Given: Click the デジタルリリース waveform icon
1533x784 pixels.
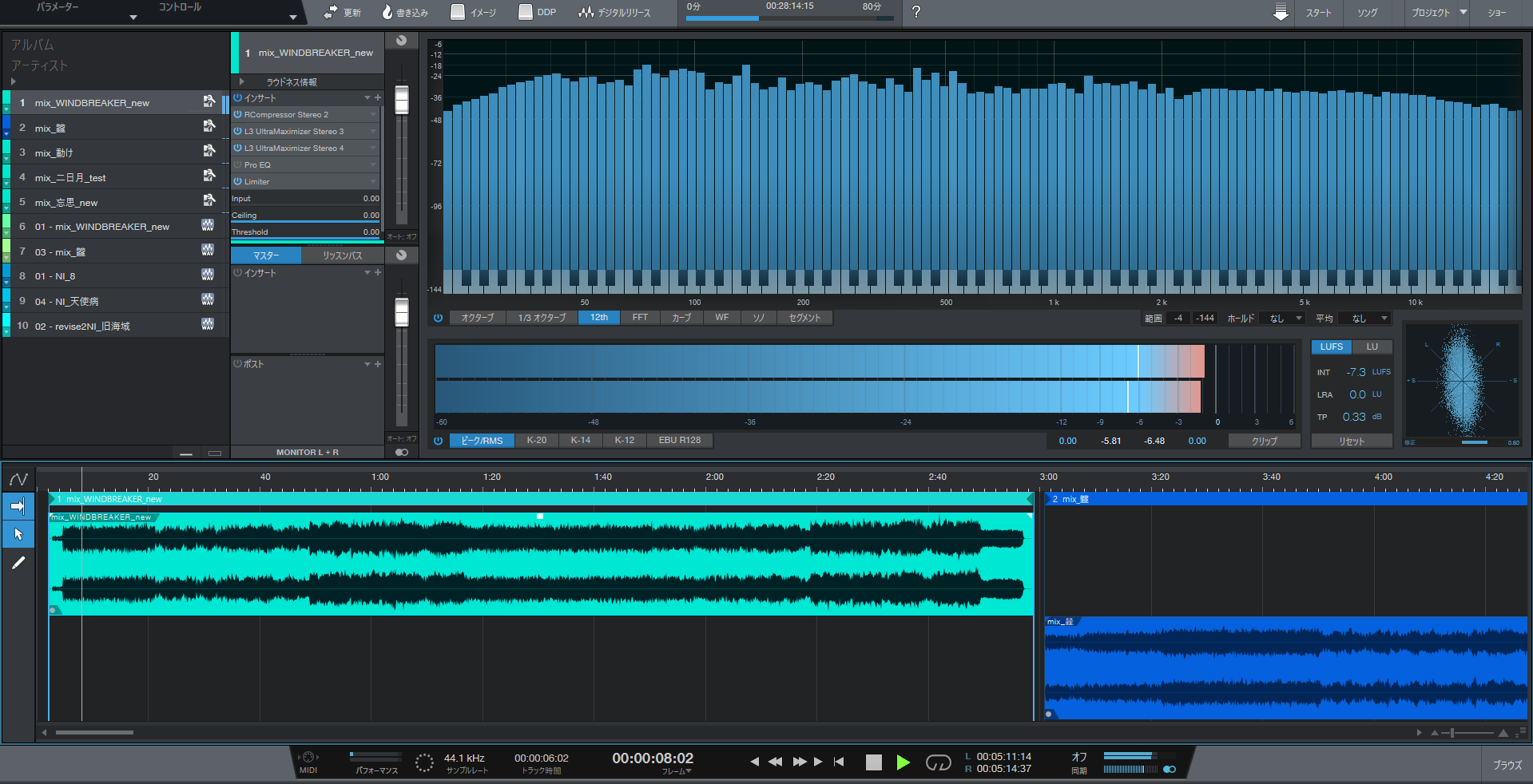Looking at the screenshot, I should click(x=586, y=12).
